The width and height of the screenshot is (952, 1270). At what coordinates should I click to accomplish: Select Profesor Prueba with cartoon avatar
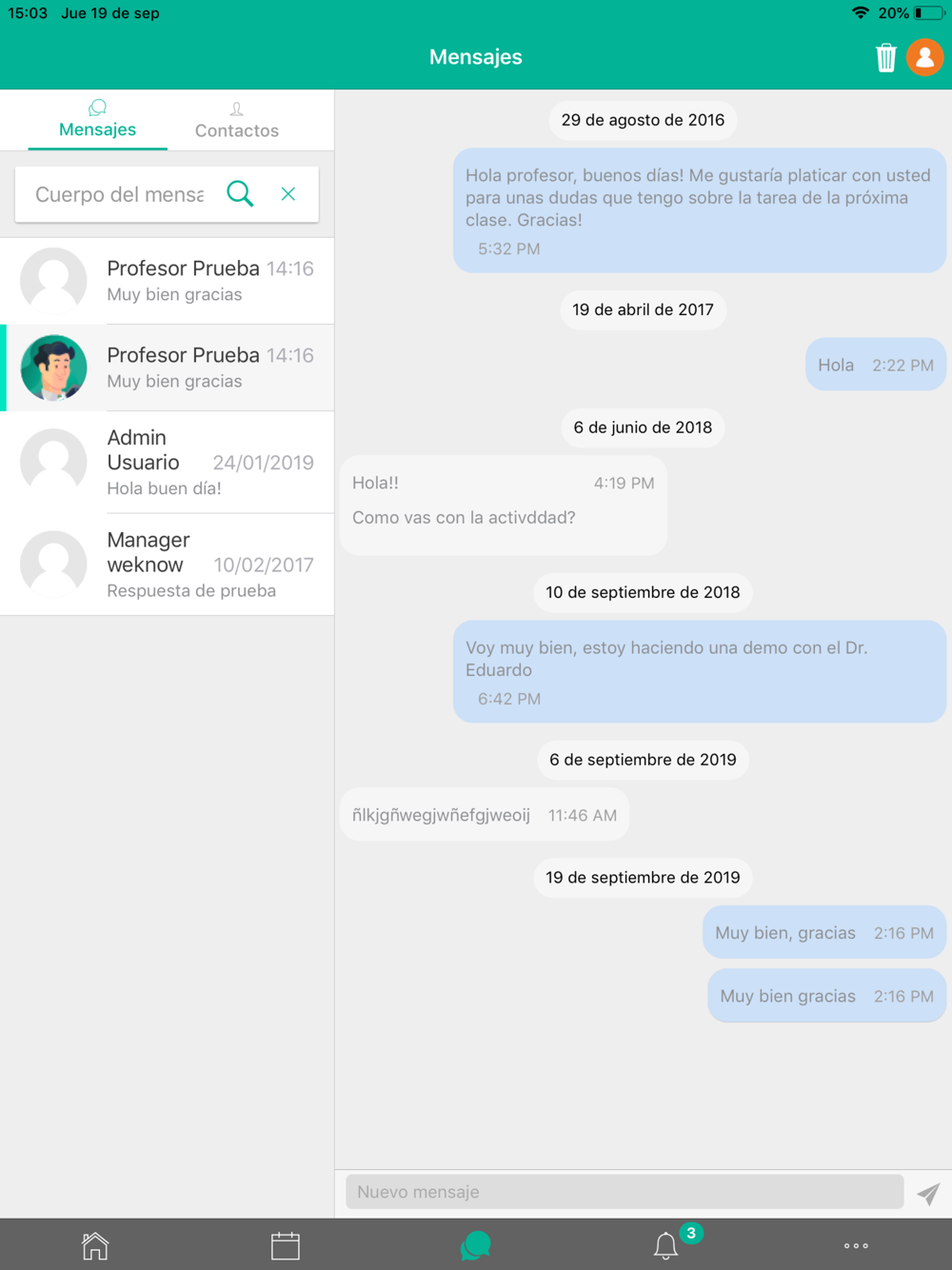pos(168,367)
